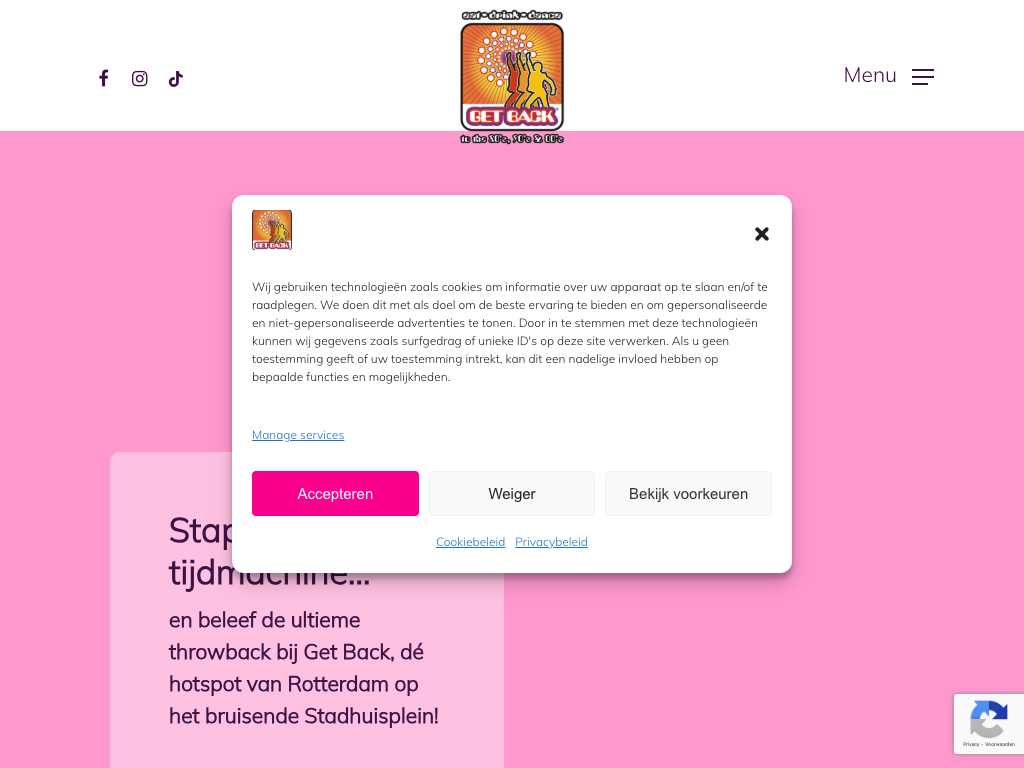
Task: Click the Menu label in header
Action: pyautogui.click(x=870, y=75)
